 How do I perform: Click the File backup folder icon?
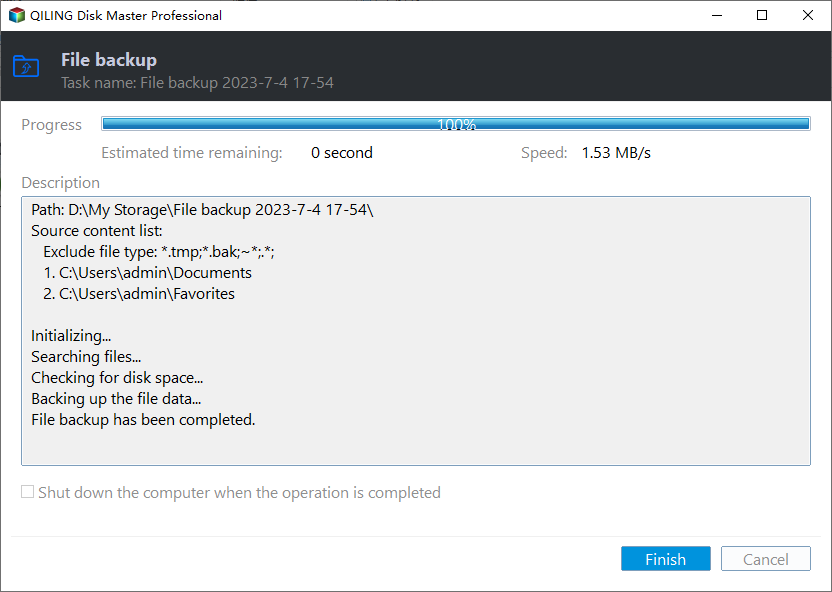coord(26,66)
